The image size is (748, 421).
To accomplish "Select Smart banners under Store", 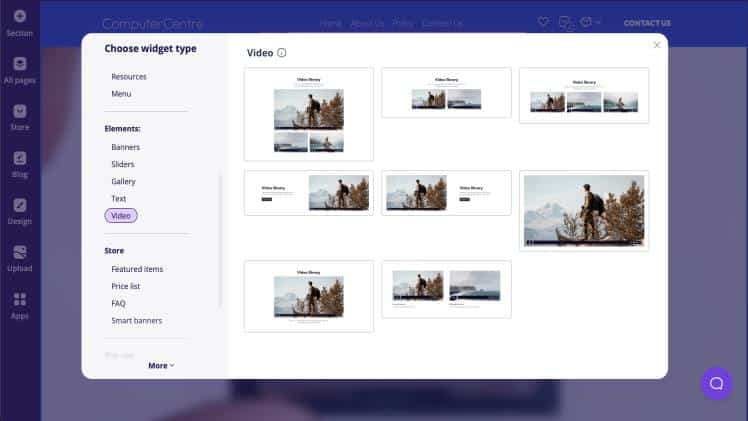I will 136,321.
